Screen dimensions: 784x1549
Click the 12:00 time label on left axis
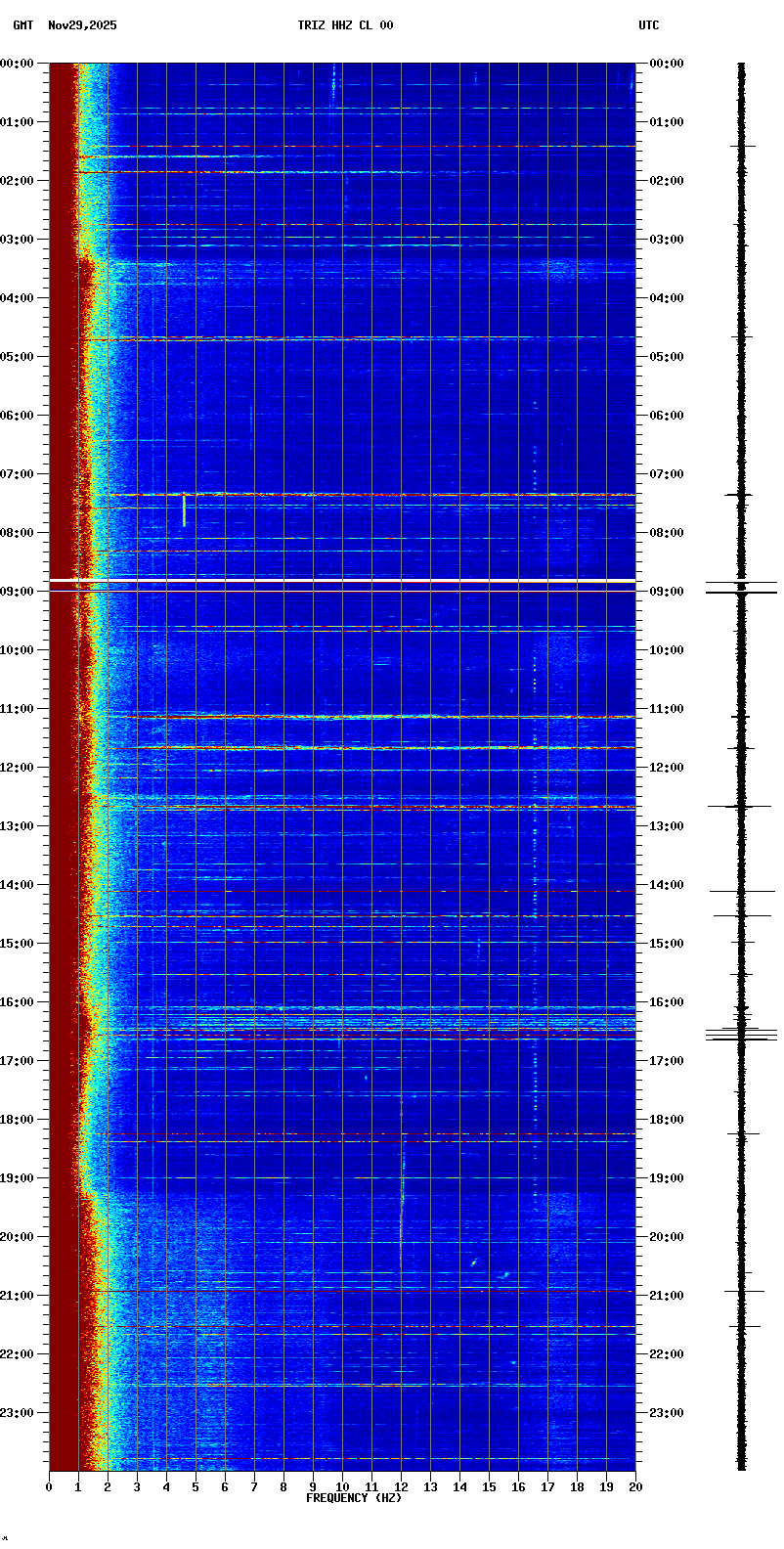coord(17,768)
